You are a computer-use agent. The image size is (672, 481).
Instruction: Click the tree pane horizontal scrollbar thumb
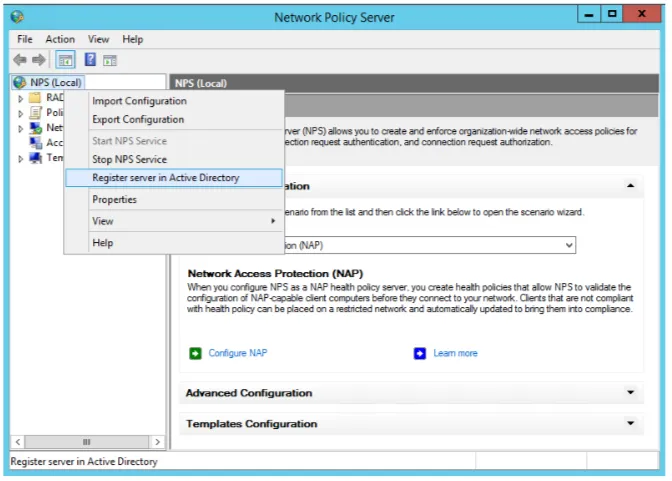coord(87,442)
